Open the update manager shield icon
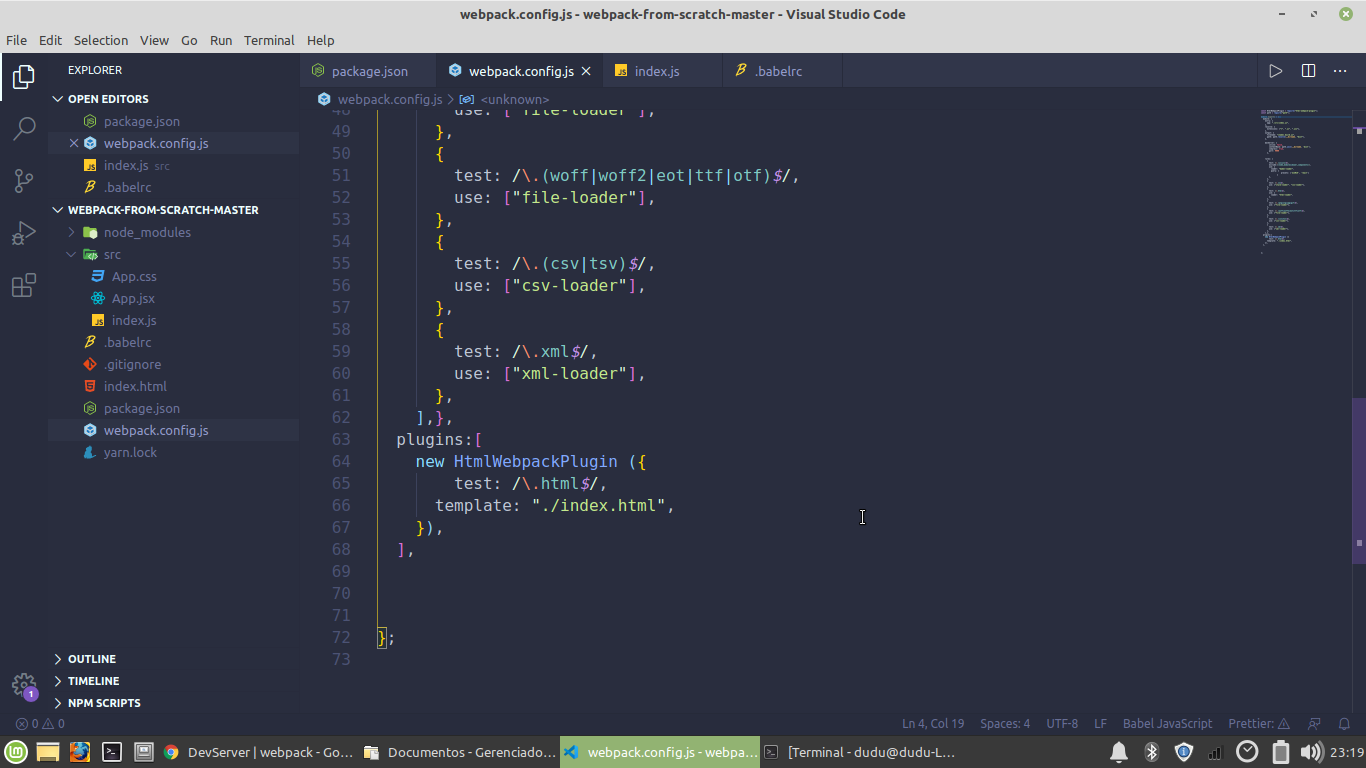Image resolution: width=1366 pixels, height=768 pixels. point(1184,752)
